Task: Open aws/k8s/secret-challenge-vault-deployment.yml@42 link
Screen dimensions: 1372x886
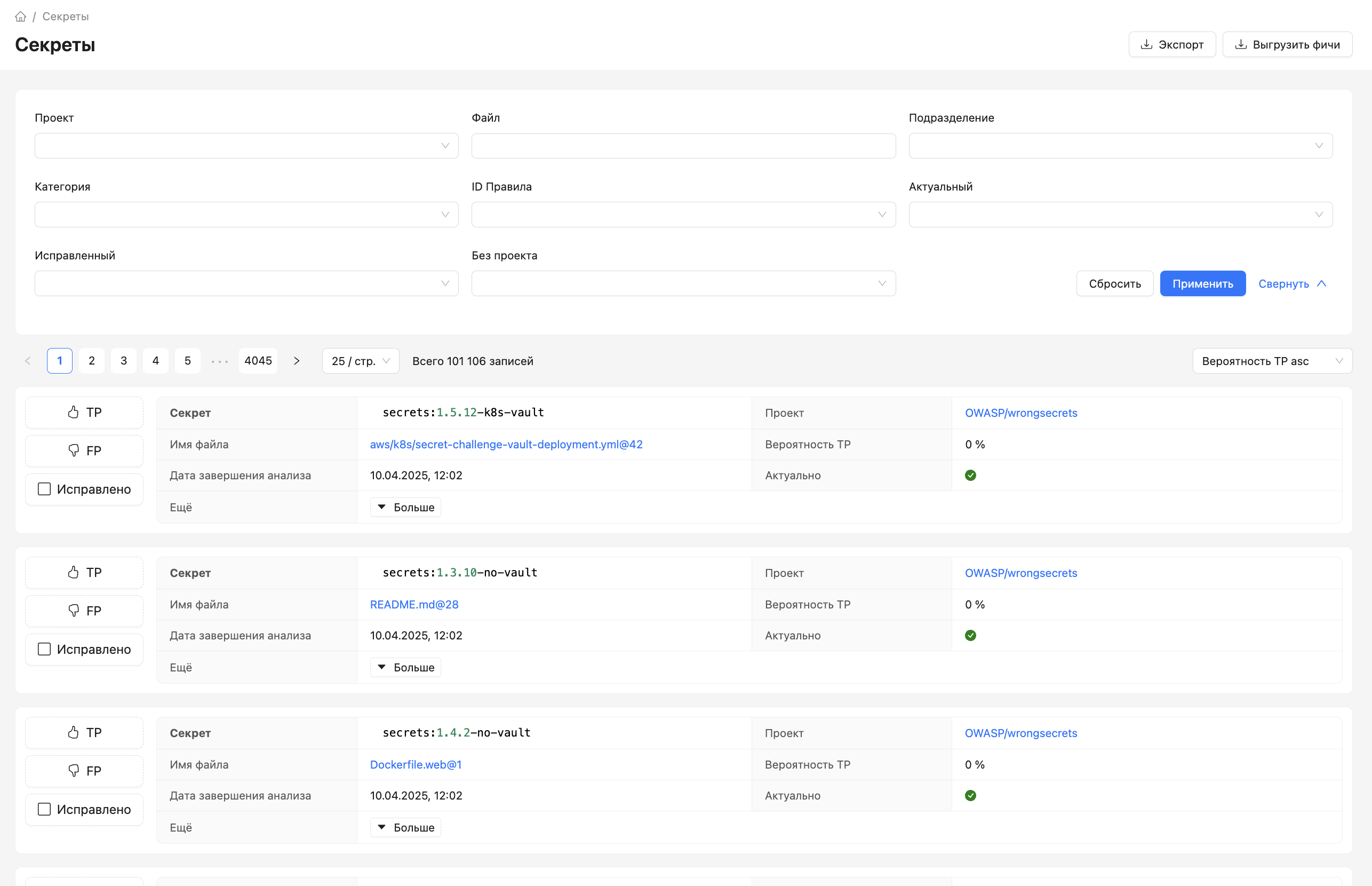Action: coord(506,444)
